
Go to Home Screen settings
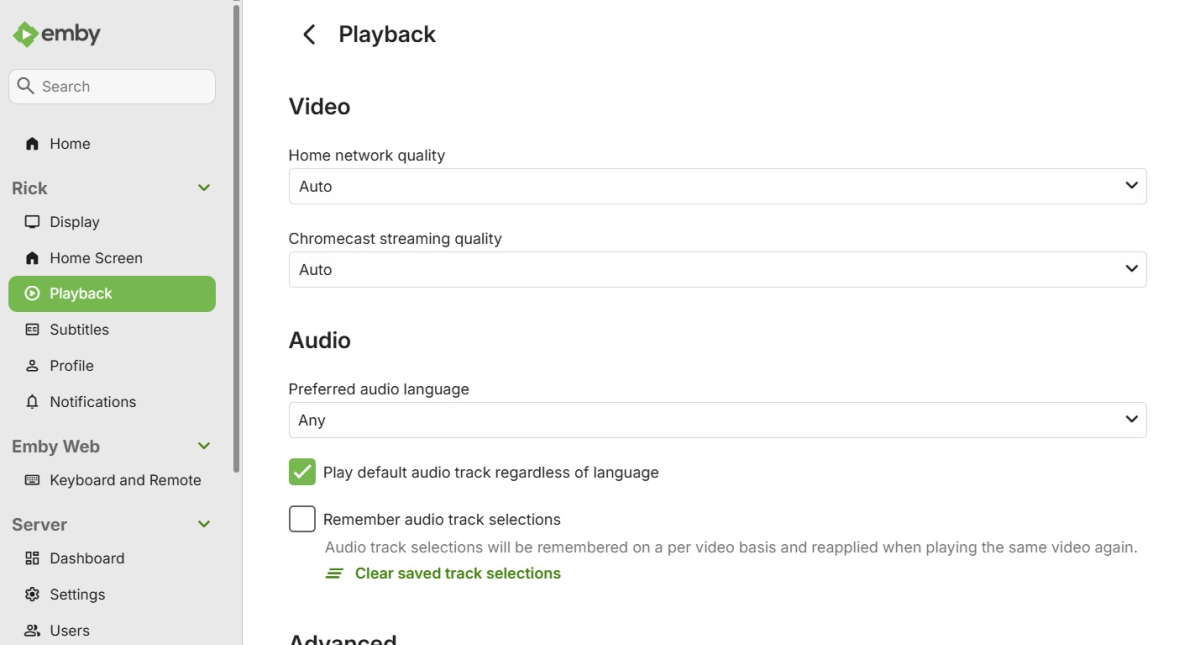(96, 258)
